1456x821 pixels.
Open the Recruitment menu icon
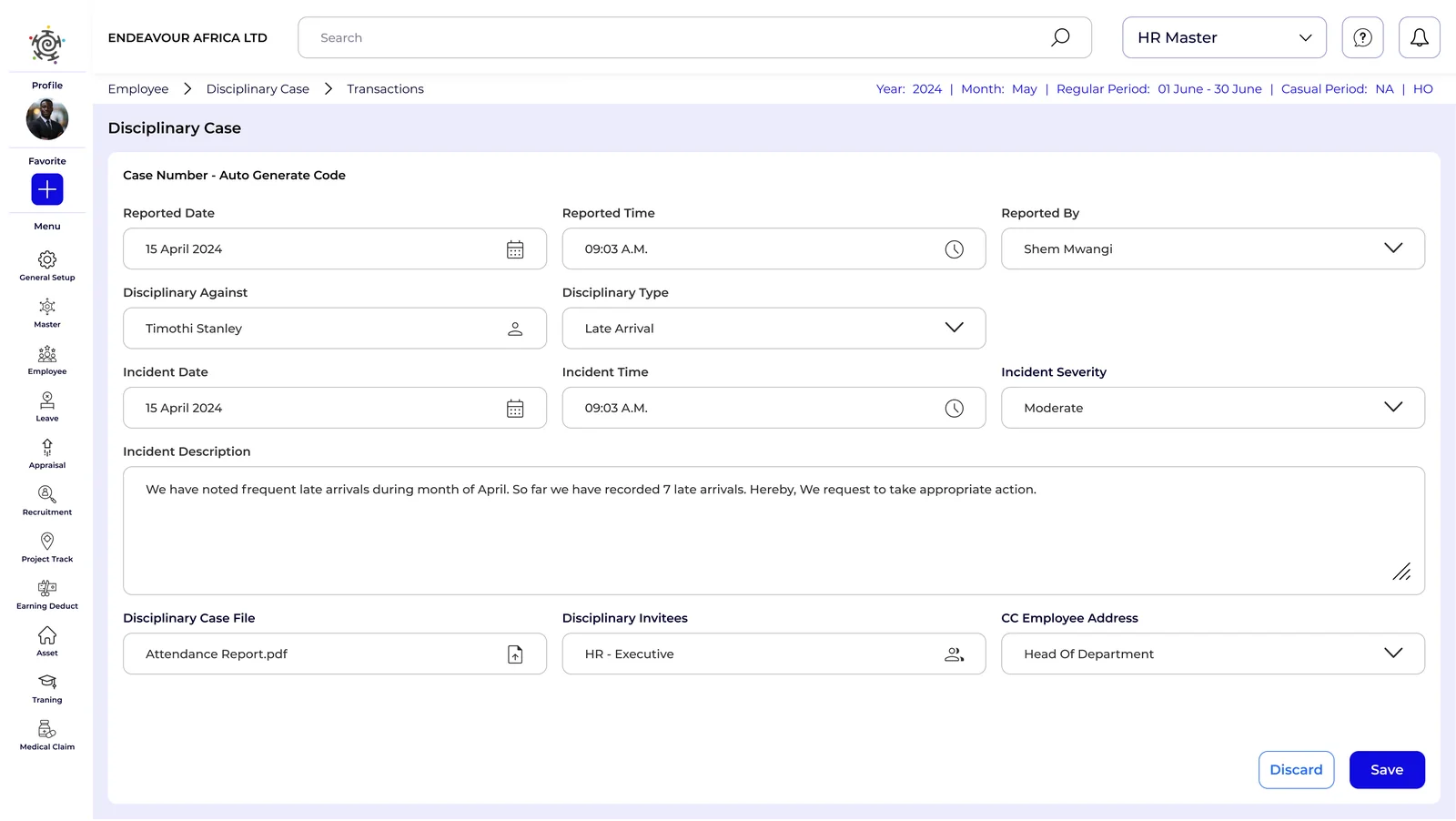pos(47,494)
